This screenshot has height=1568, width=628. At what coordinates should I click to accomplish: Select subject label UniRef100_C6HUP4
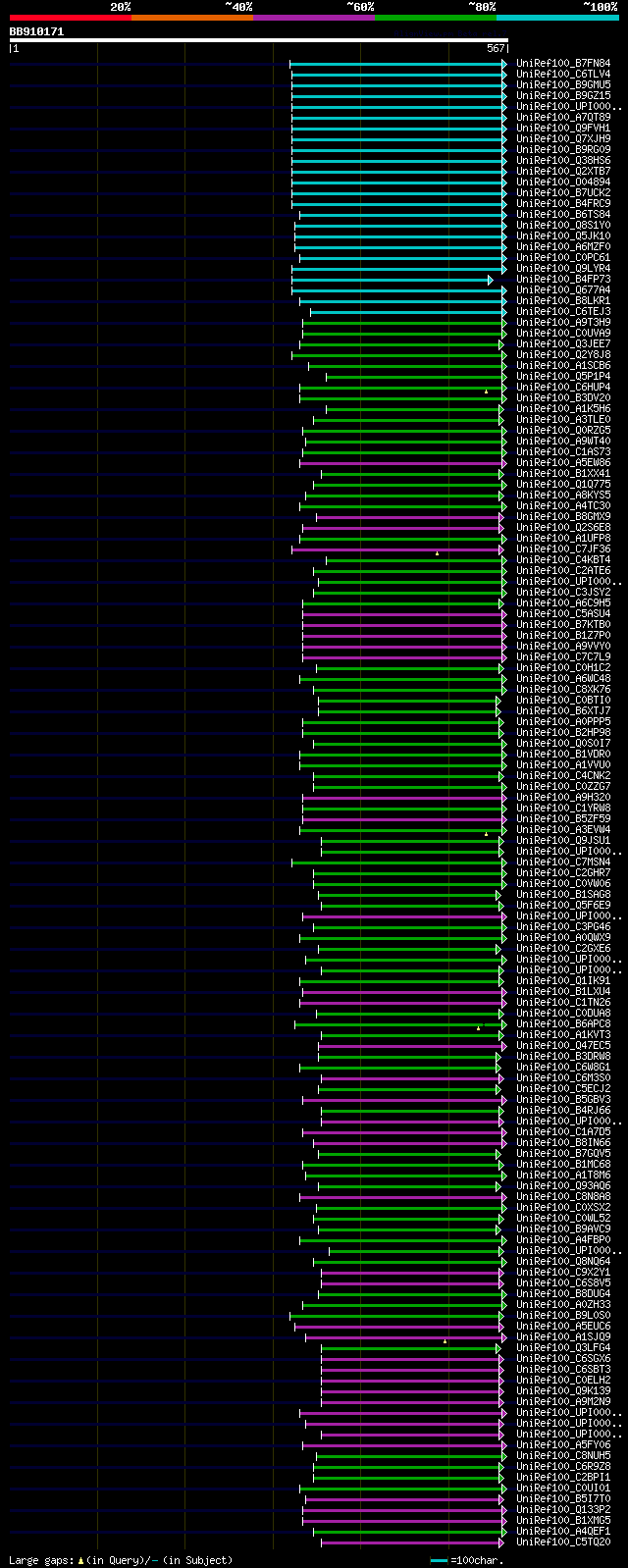[563, 387]
